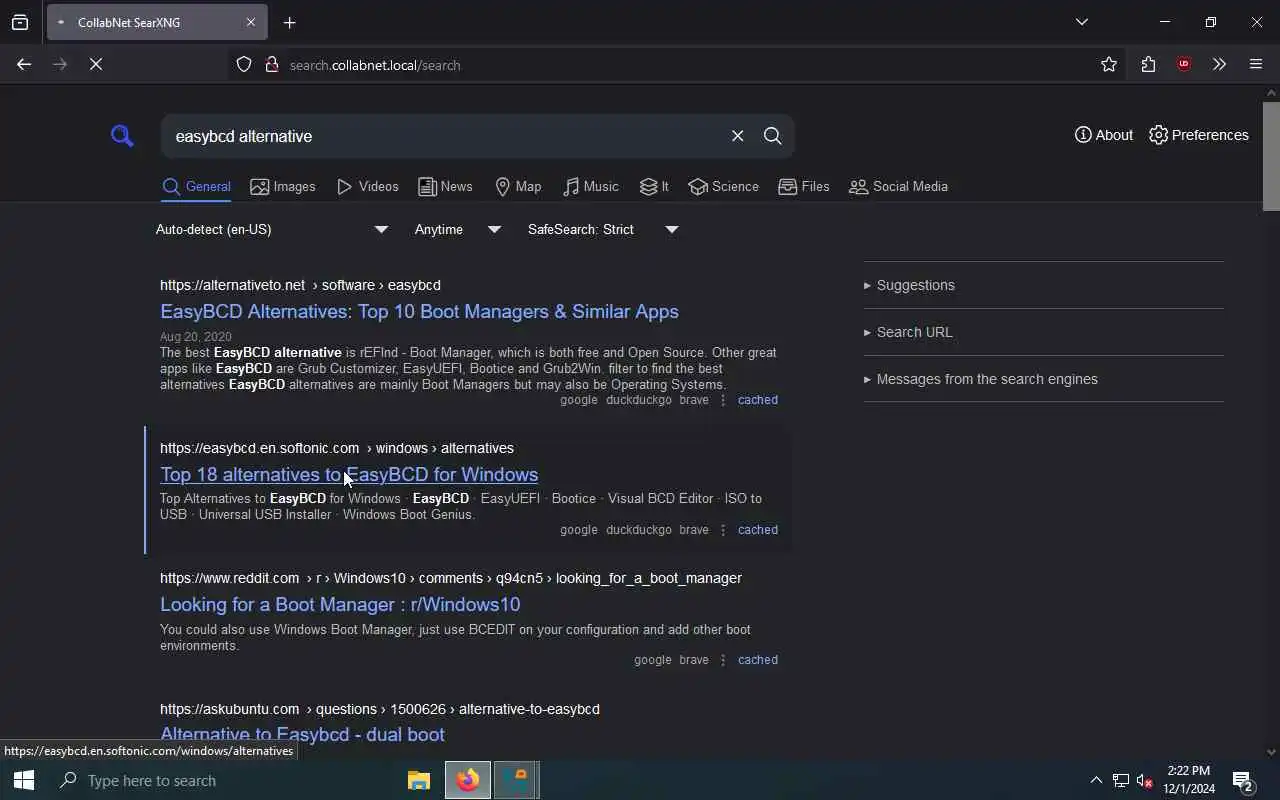
Task: Click the address bar URL
Action: (375, 65)
